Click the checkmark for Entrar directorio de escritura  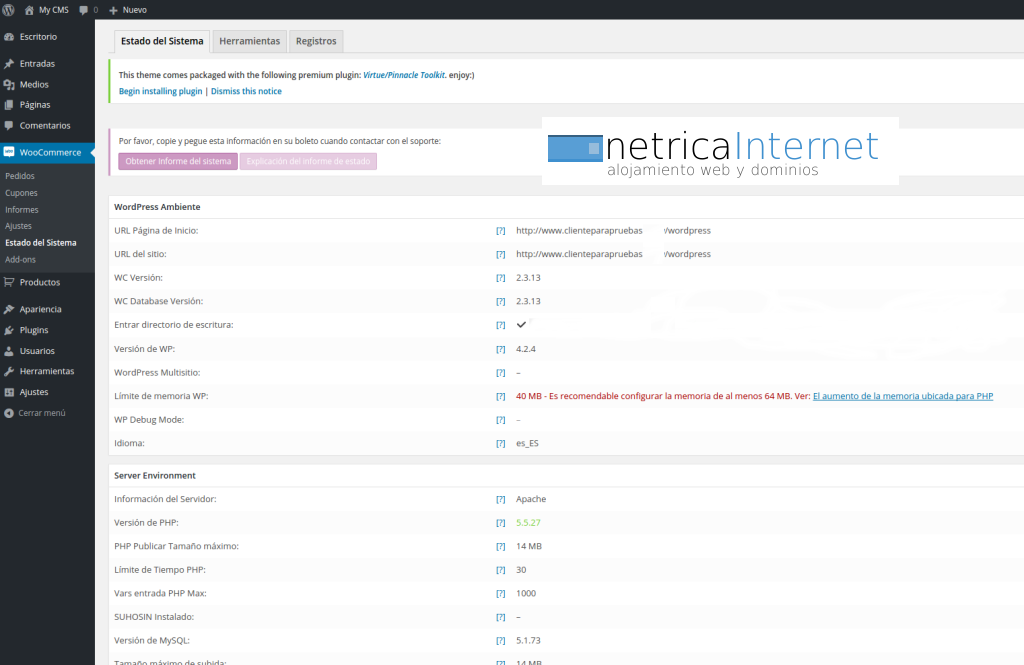[x=521, y=325]
